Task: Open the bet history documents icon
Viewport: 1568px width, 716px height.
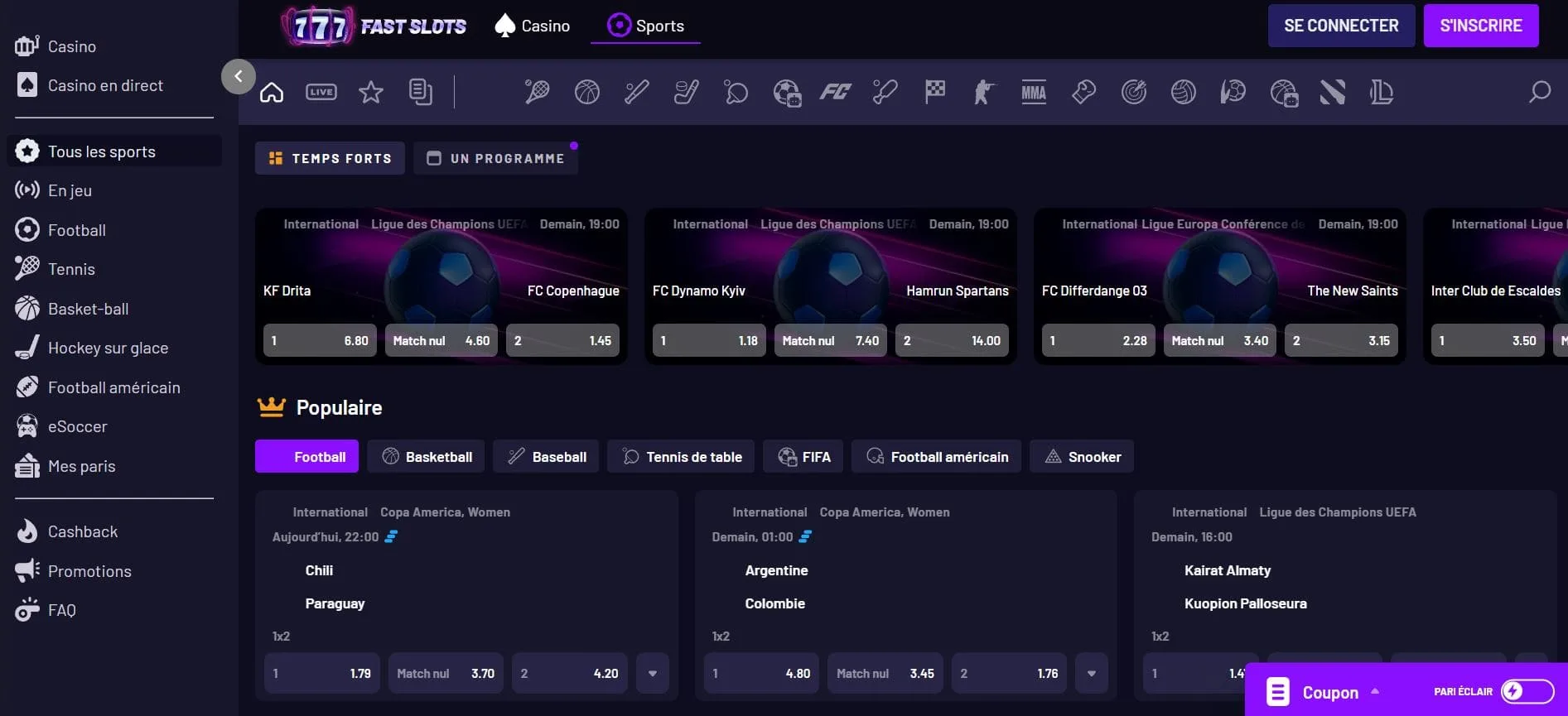Action: pos(421,92)
